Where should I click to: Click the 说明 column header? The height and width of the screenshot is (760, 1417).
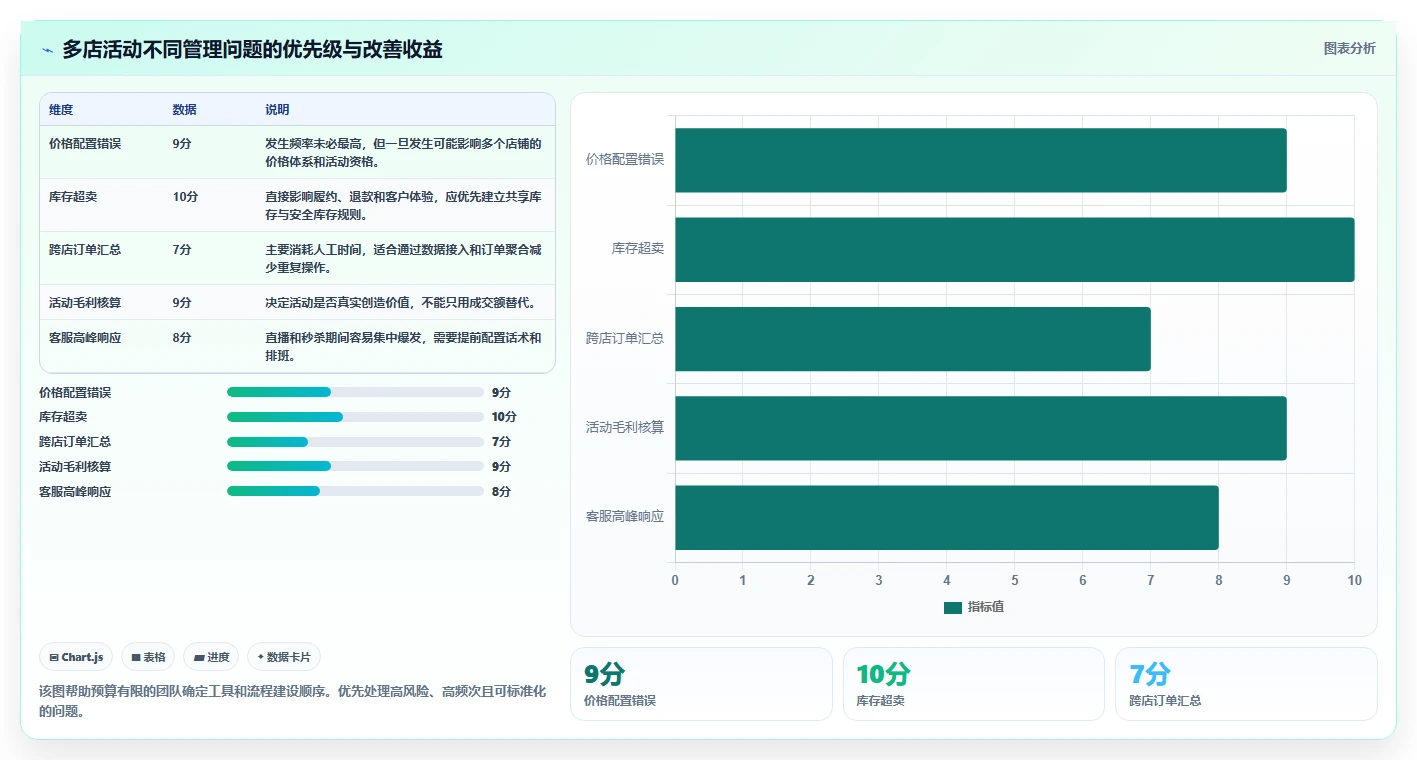tap(277, 110)
